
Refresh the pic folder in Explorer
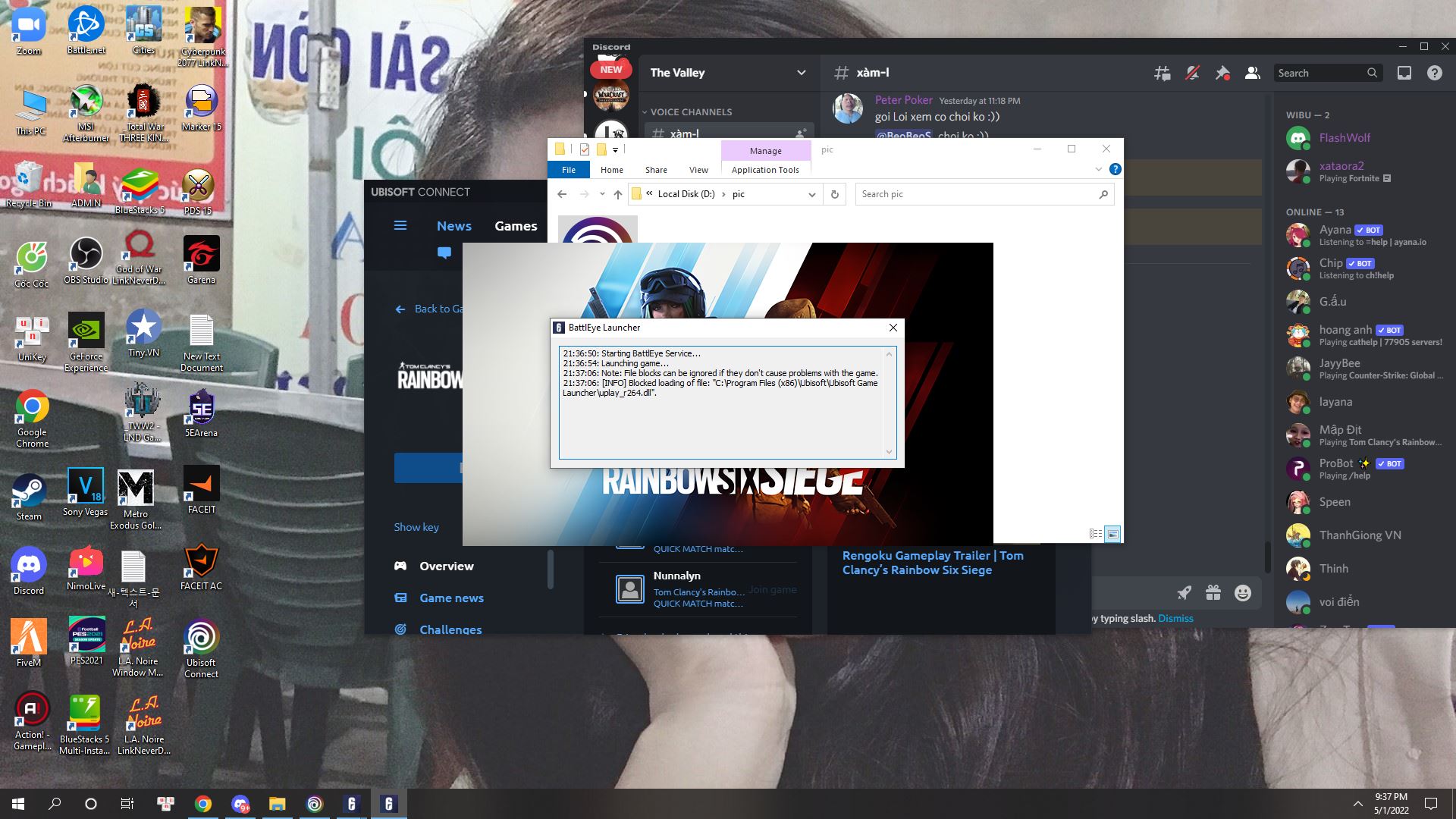[835, 194]
